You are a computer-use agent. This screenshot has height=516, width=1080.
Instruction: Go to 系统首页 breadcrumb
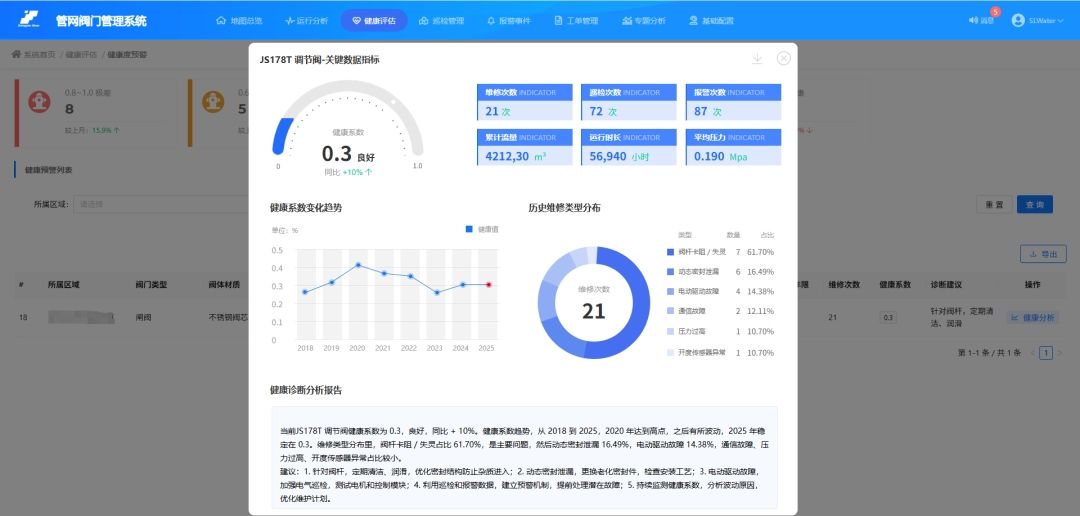click(39, 54)
